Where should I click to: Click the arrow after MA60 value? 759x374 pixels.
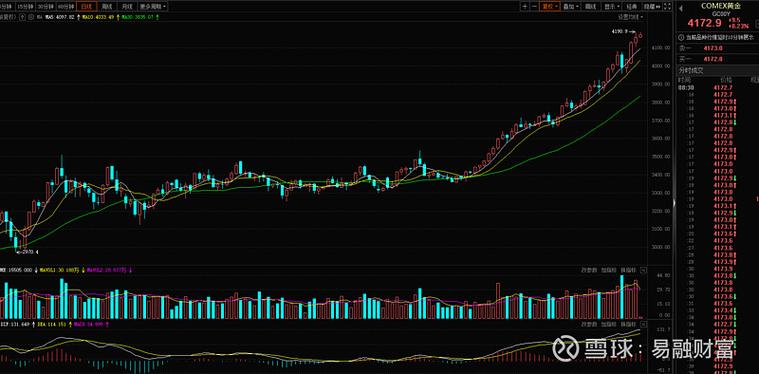[x=157, y=17]
